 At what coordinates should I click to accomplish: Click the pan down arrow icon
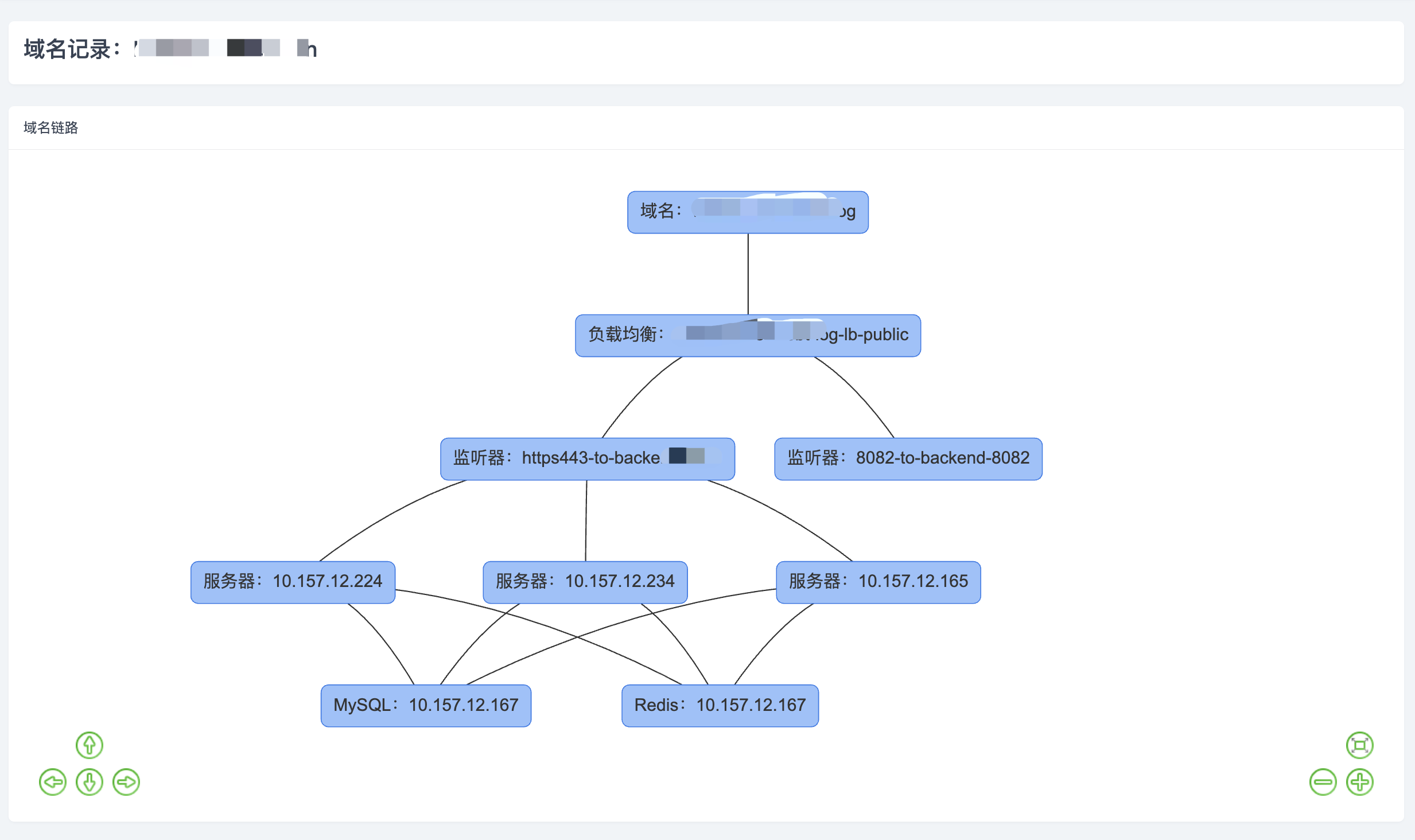click(90, 782)
